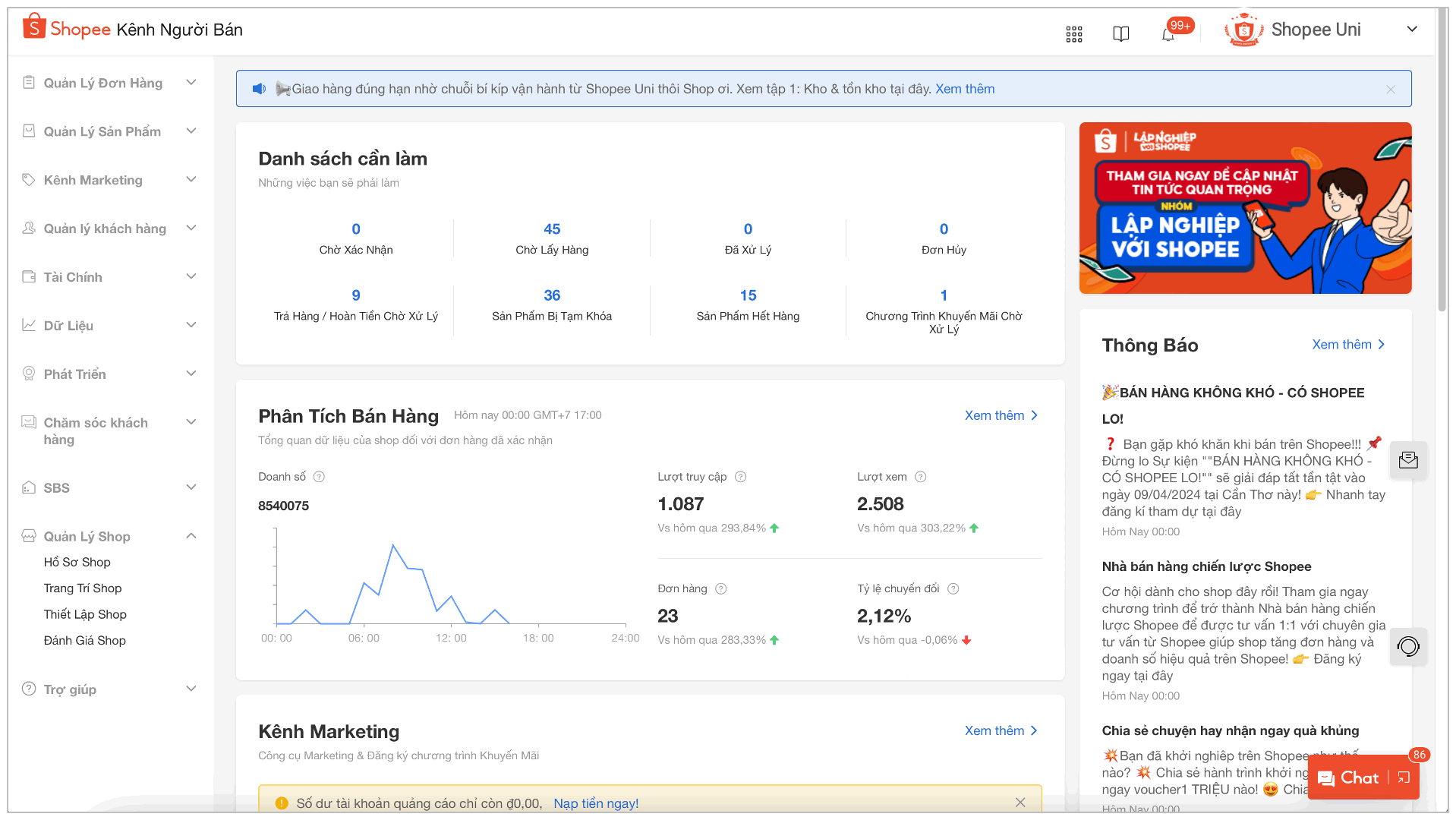Screen dimensions: 1456x820
Task: Open Kênh Marketing from the sidebar
Action: (x=93, y=180)
